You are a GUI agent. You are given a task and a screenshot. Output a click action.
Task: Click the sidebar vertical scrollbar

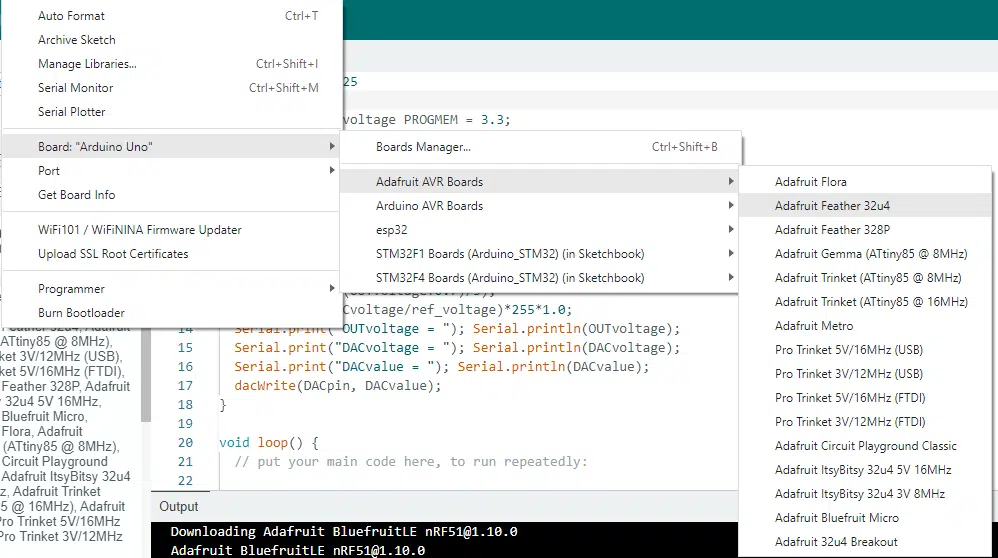(x=146, y=375)
